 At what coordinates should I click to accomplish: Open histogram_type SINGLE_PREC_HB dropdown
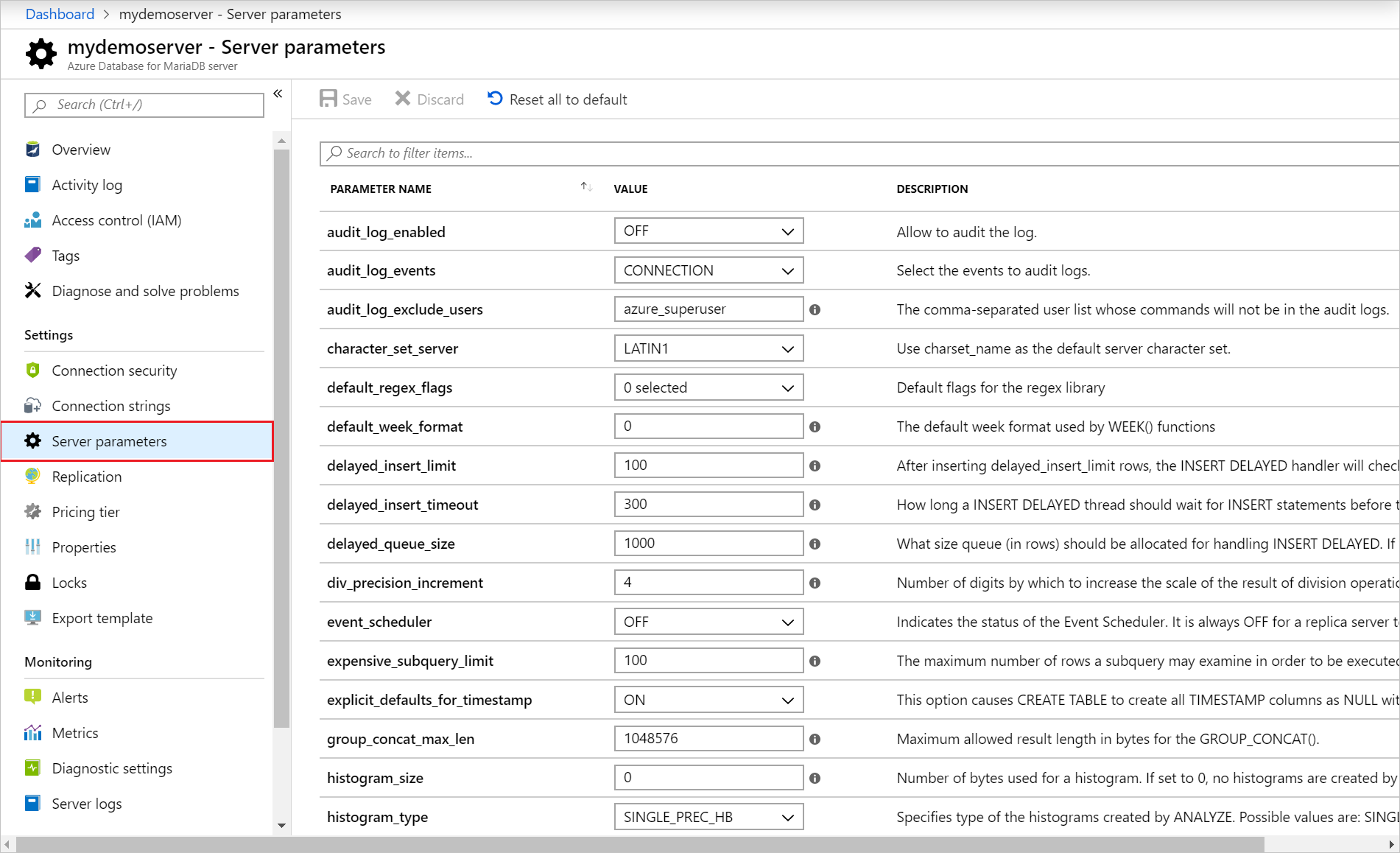click(x=708, y=817)
